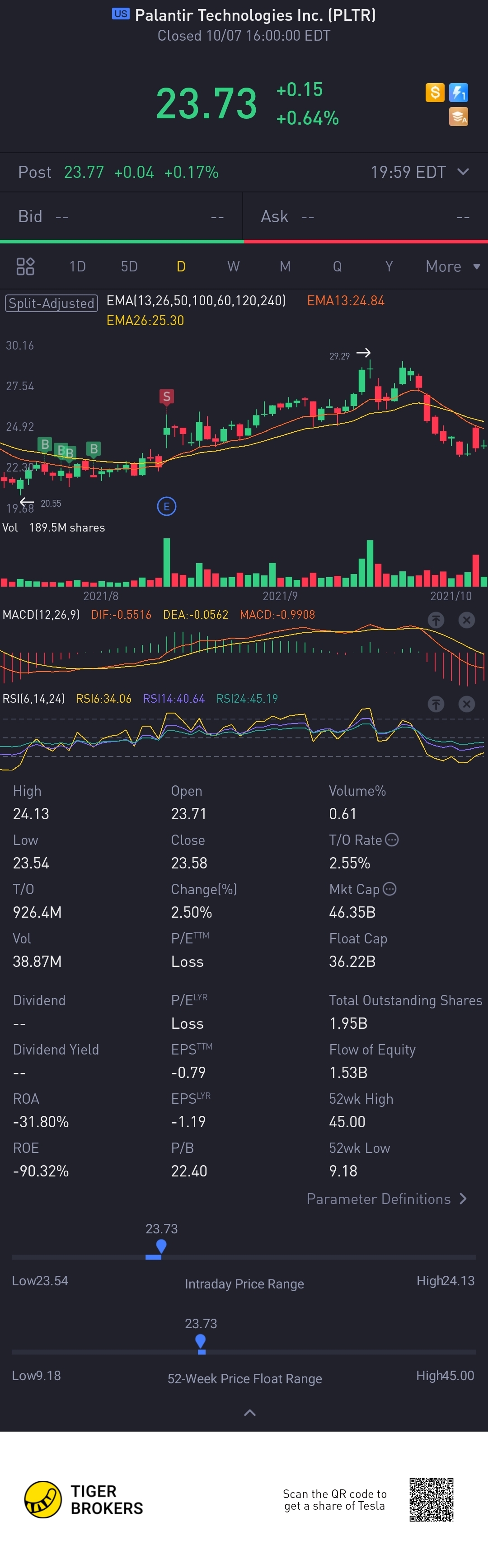The height and width of the screenshot is (1568, 488).
Task: Tap the Palantir Technologies Inc. (PLTR) title
Action: pos(255,15)
